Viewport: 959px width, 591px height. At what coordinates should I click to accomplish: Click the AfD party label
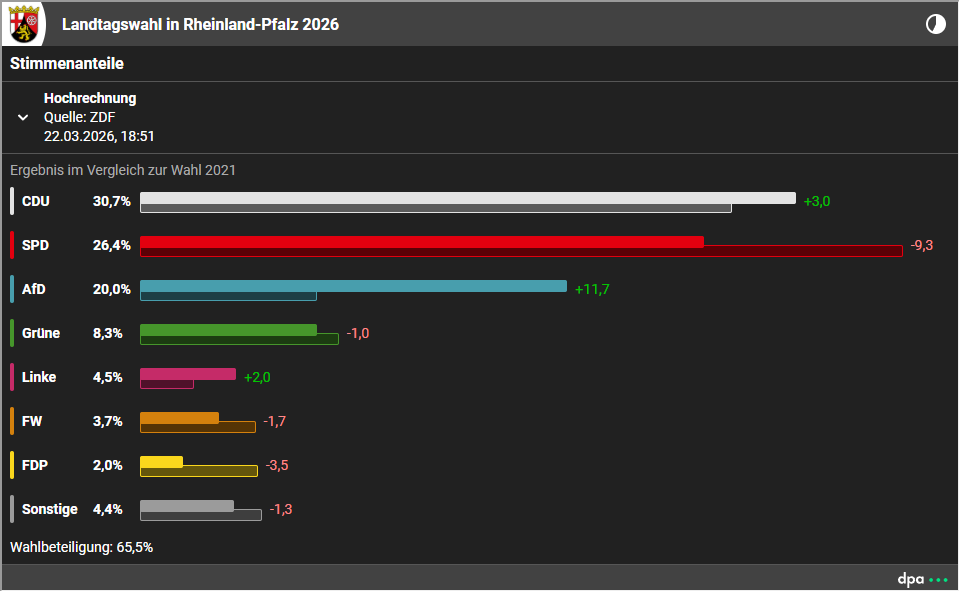tap(34, 289)
